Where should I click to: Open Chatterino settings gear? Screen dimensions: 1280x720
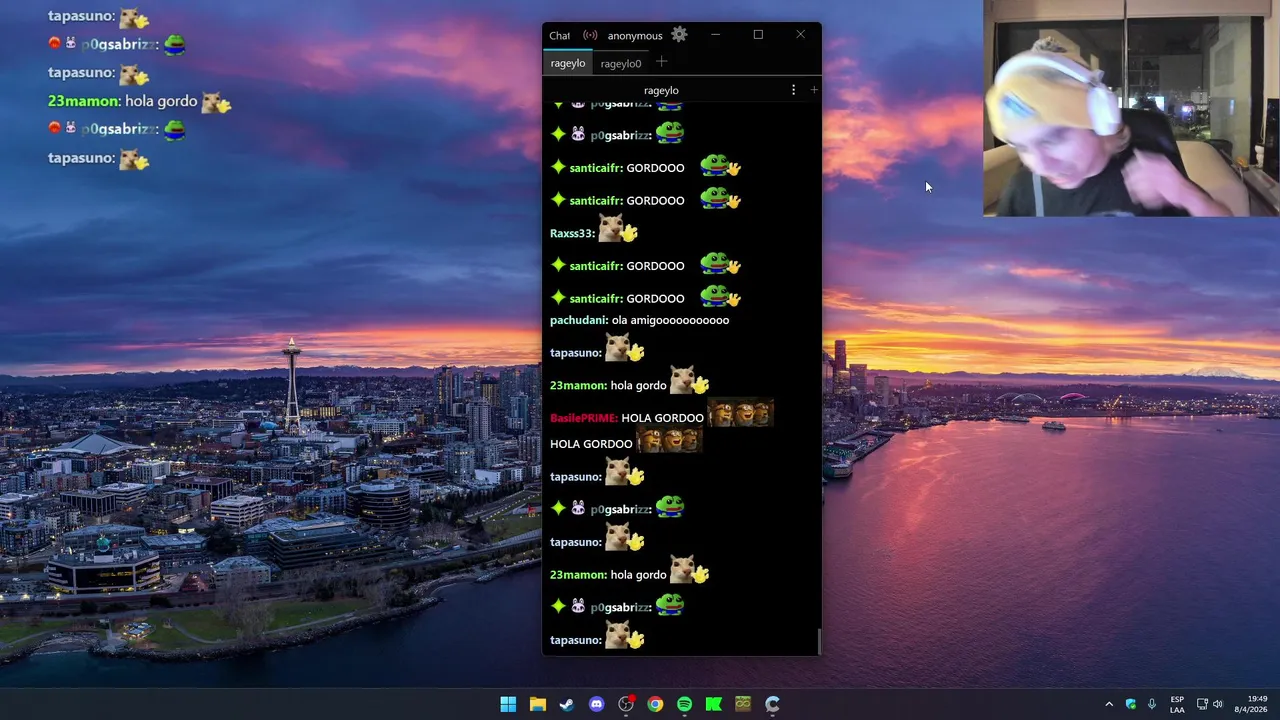click(679, 35)
